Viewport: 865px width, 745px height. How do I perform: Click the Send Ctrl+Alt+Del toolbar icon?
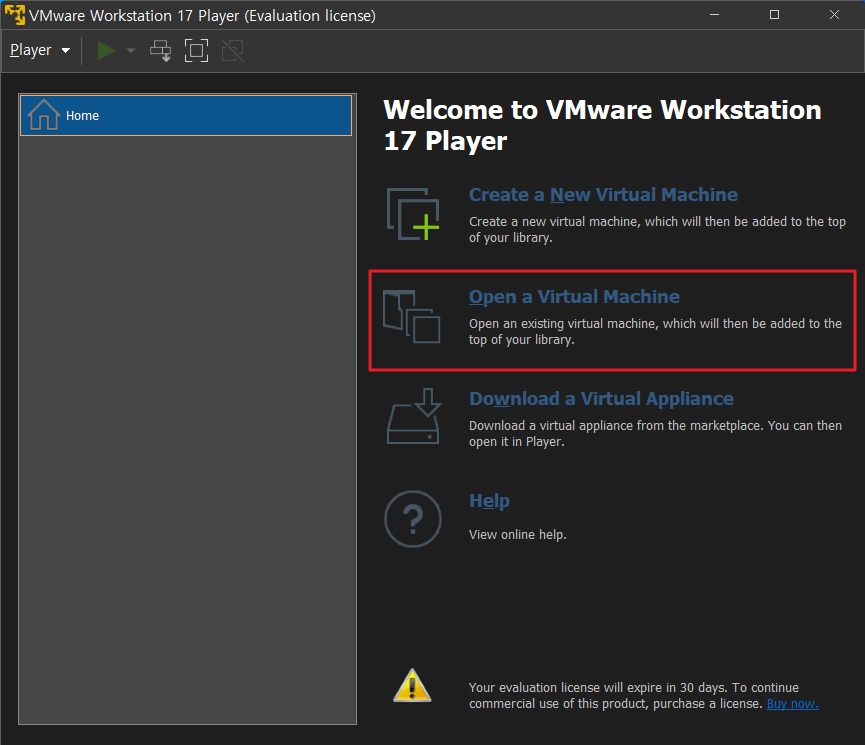point(161,51)
